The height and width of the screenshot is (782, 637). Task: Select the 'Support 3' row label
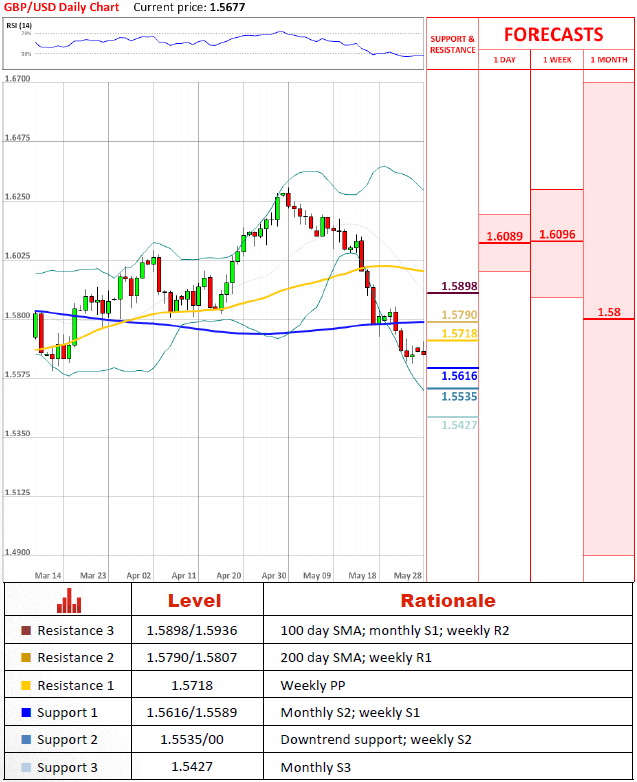(67, 768)
